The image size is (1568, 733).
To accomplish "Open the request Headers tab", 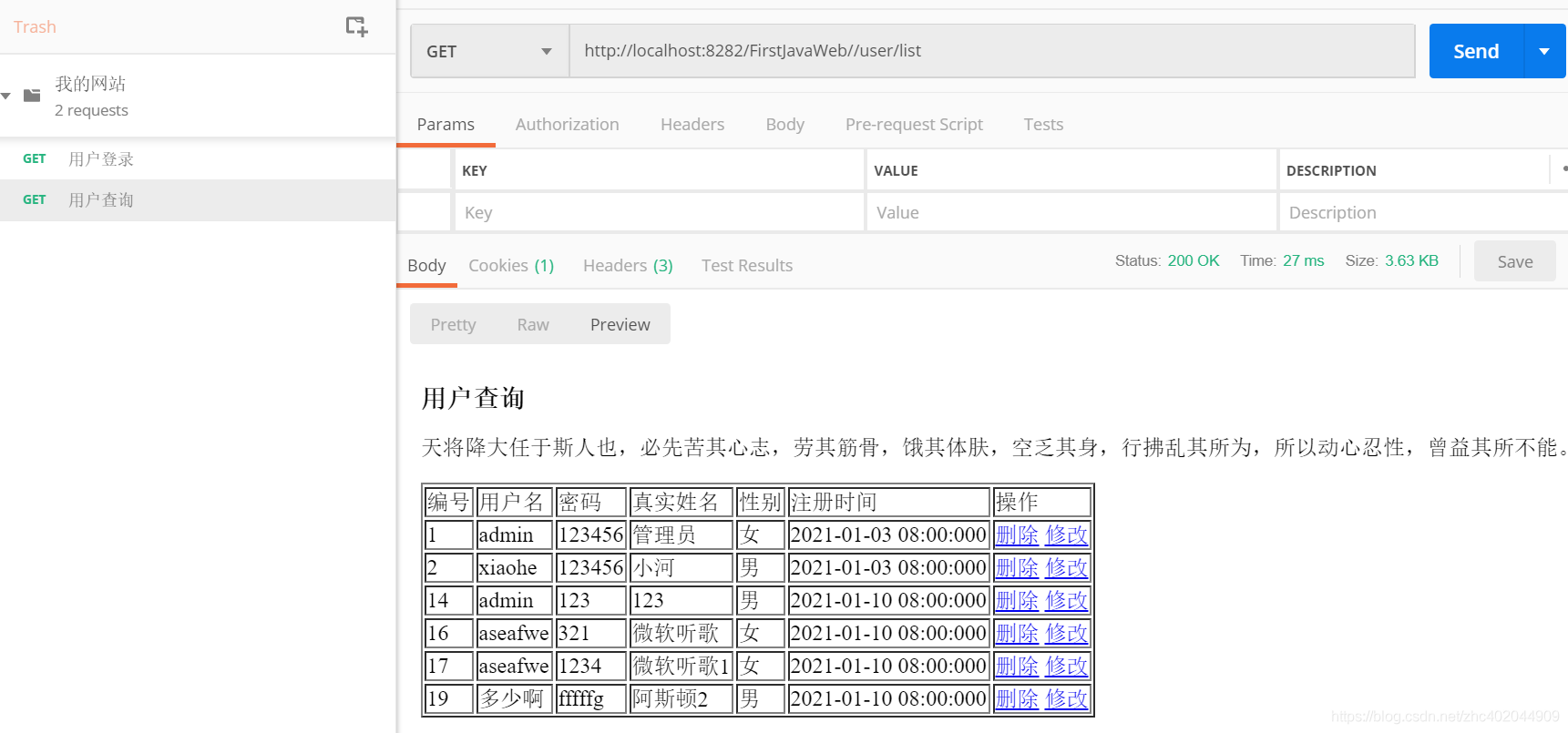I will tap(692, 125).
